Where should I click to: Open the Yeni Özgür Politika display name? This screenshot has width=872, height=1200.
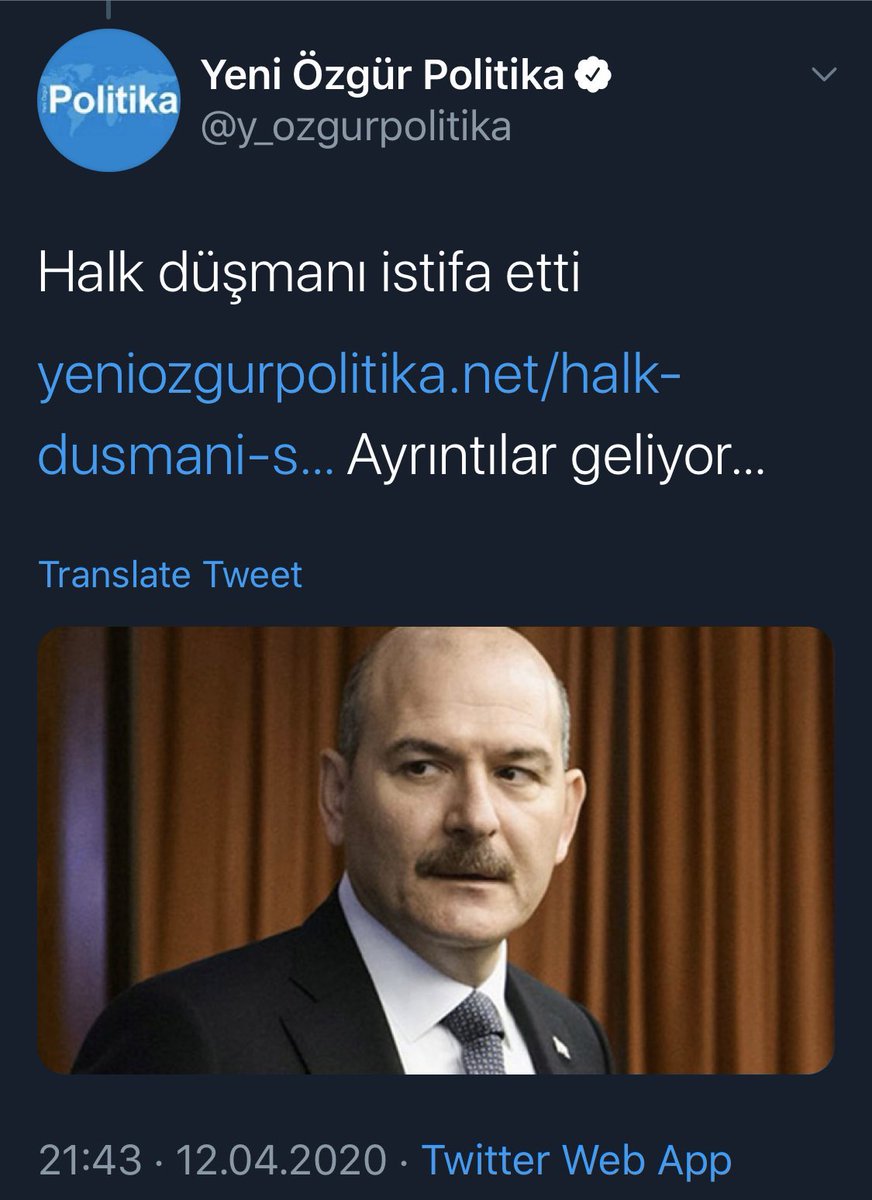(x=383, y=76)
